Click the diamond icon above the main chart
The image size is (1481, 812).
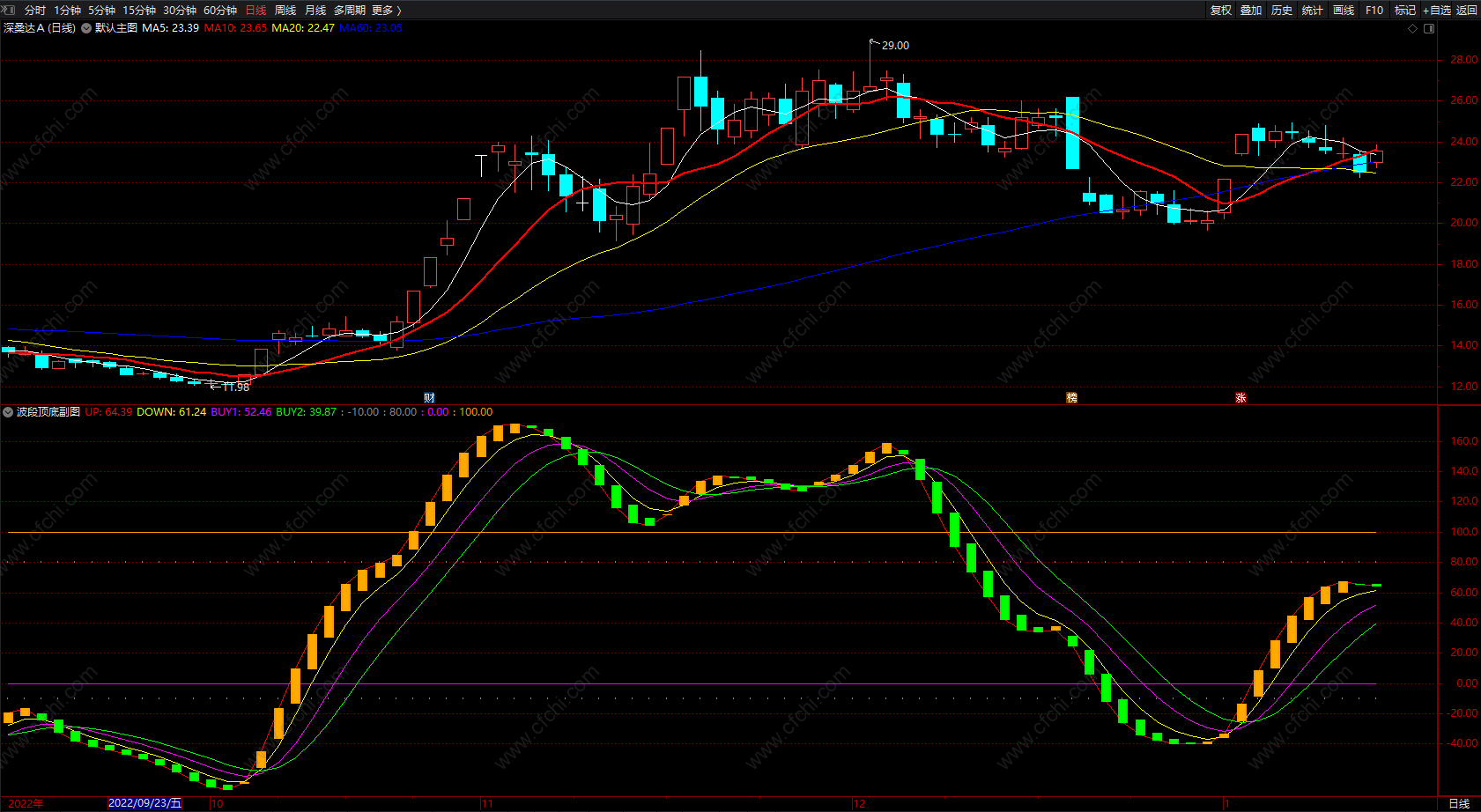(x=1413, y=28)
